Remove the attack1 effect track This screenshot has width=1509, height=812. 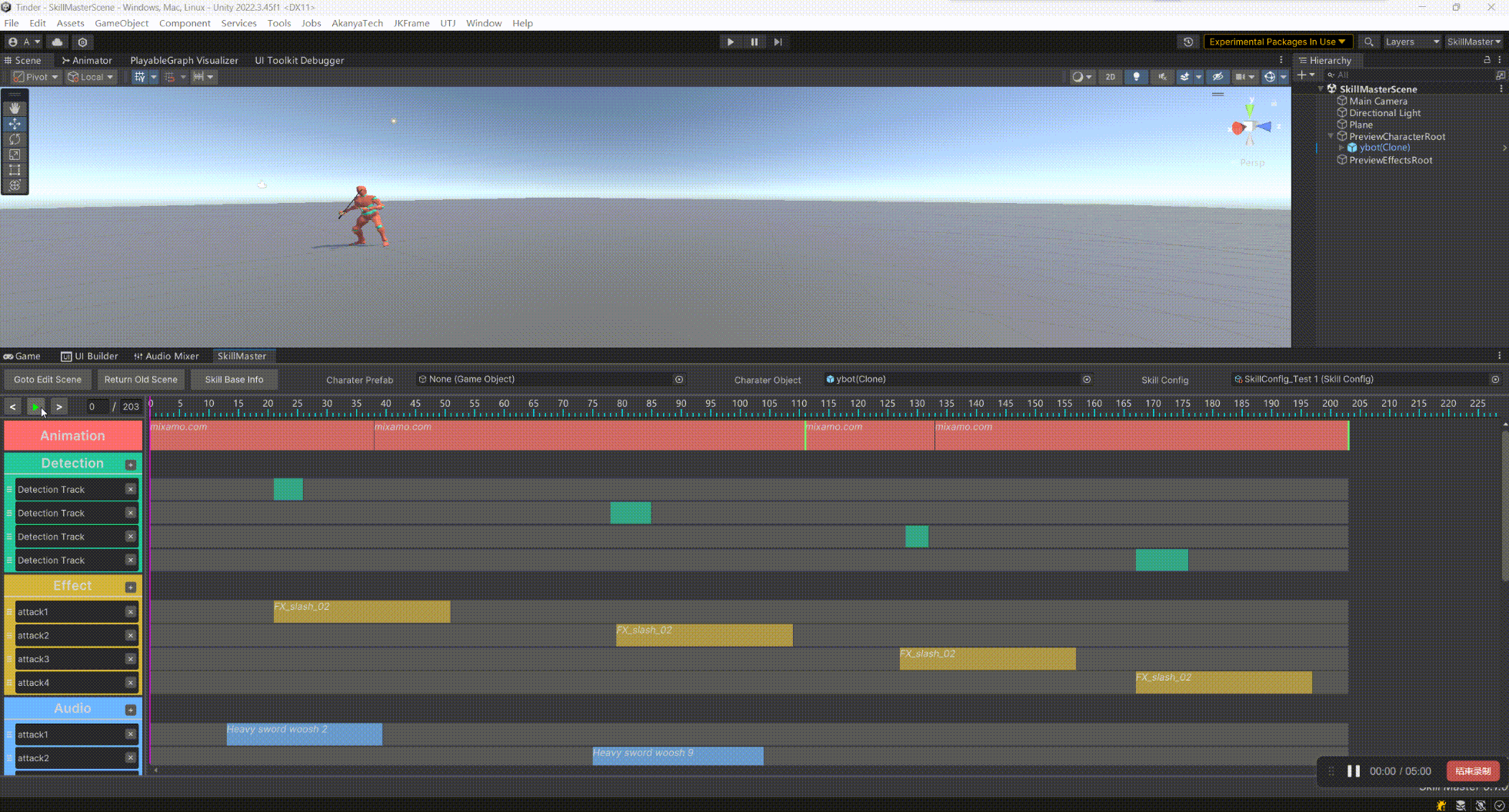[131, 612]
